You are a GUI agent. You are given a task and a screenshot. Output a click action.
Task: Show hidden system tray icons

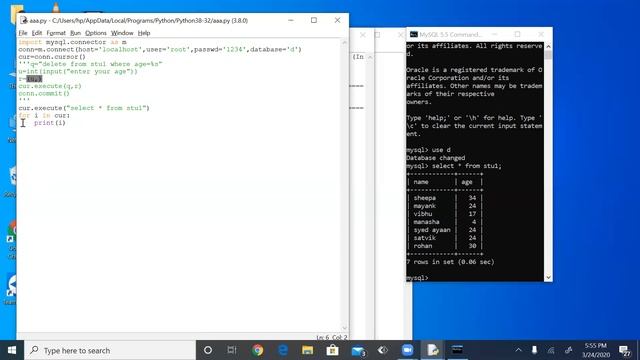[518, 350]
